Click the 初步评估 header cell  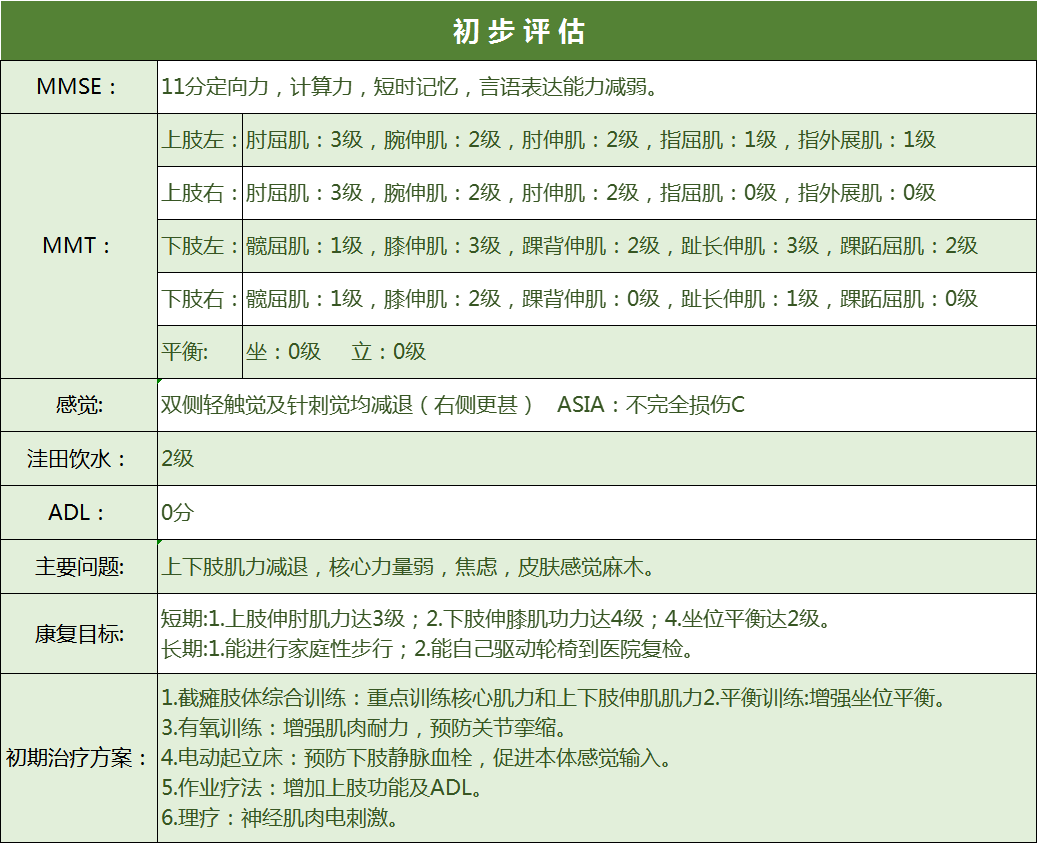pyautogui.click(x=518, y=30)
